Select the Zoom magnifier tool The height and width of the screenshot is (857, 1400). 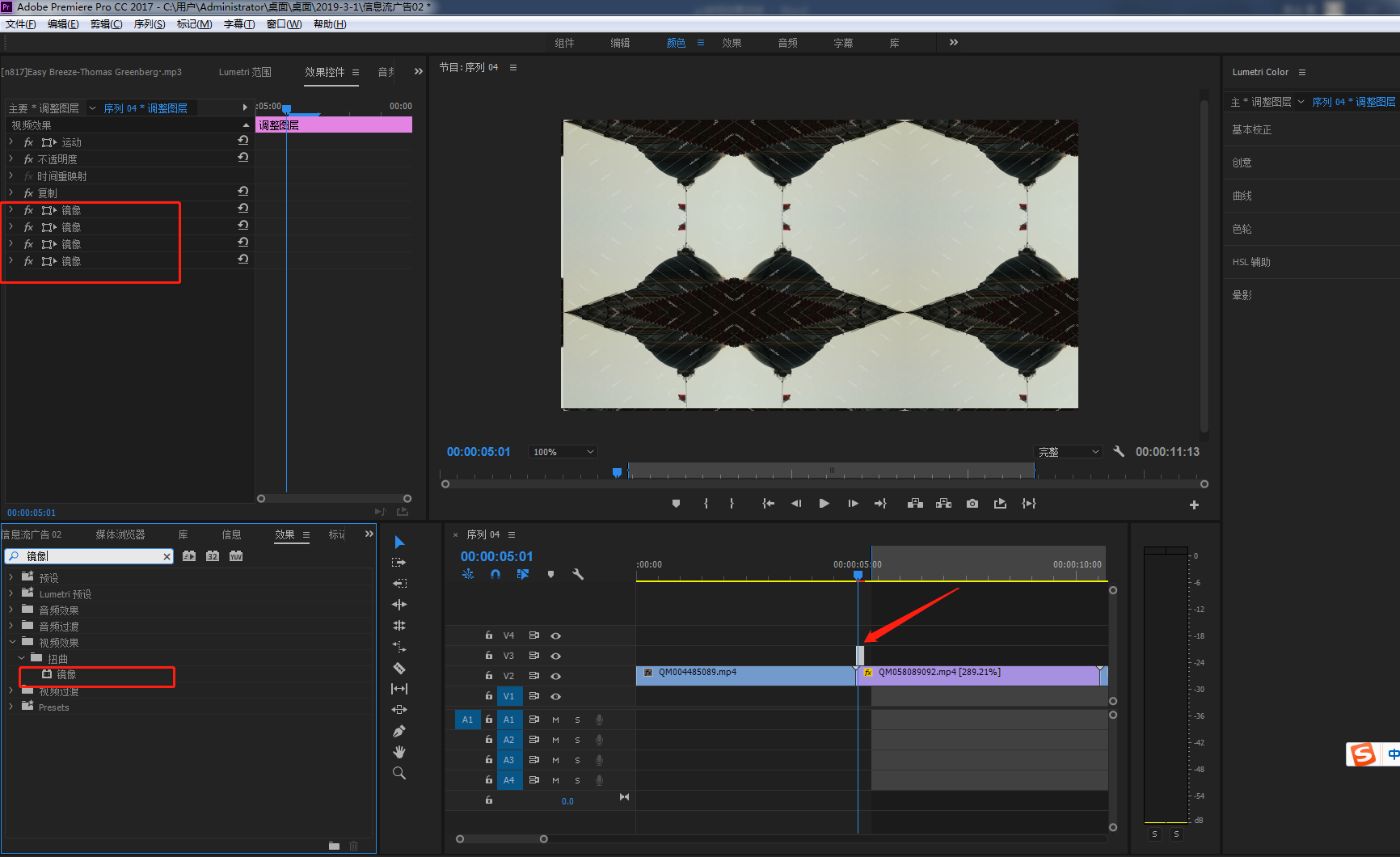[x=399, y=773]
